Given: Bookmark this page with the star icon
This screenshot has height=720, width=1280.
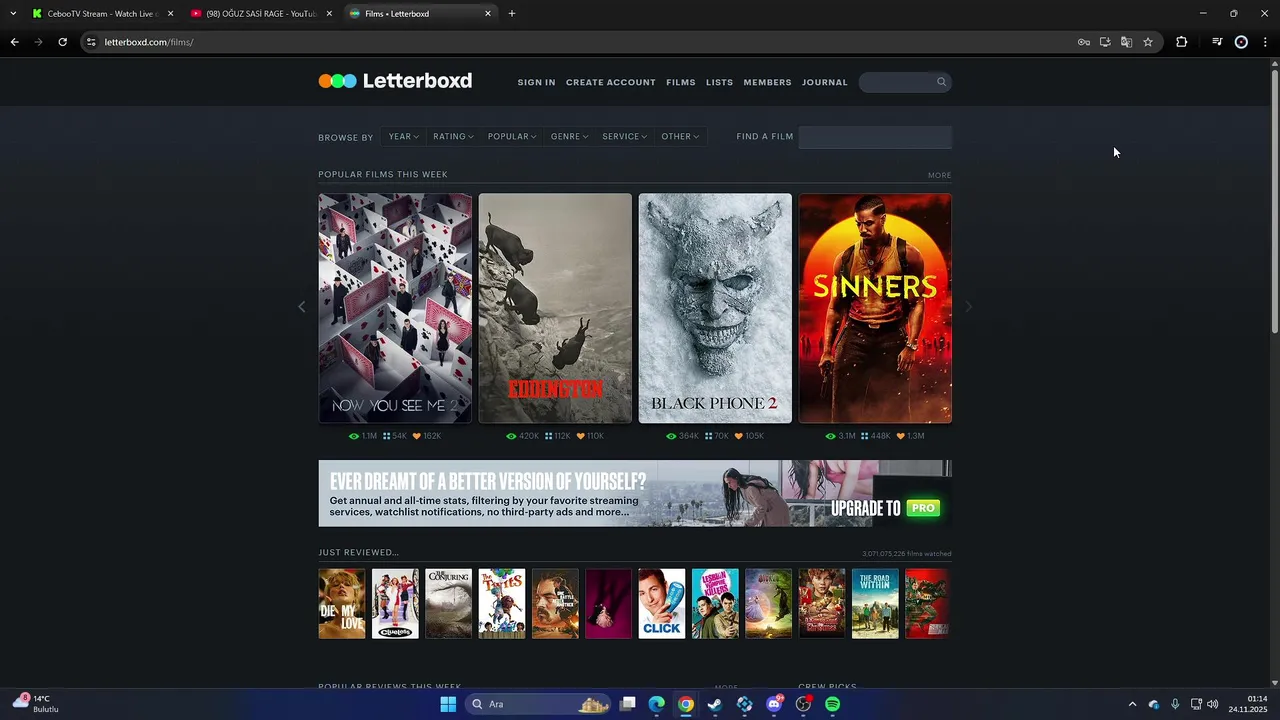Looking at the screenshot, I should click(x=1148, y=42).
